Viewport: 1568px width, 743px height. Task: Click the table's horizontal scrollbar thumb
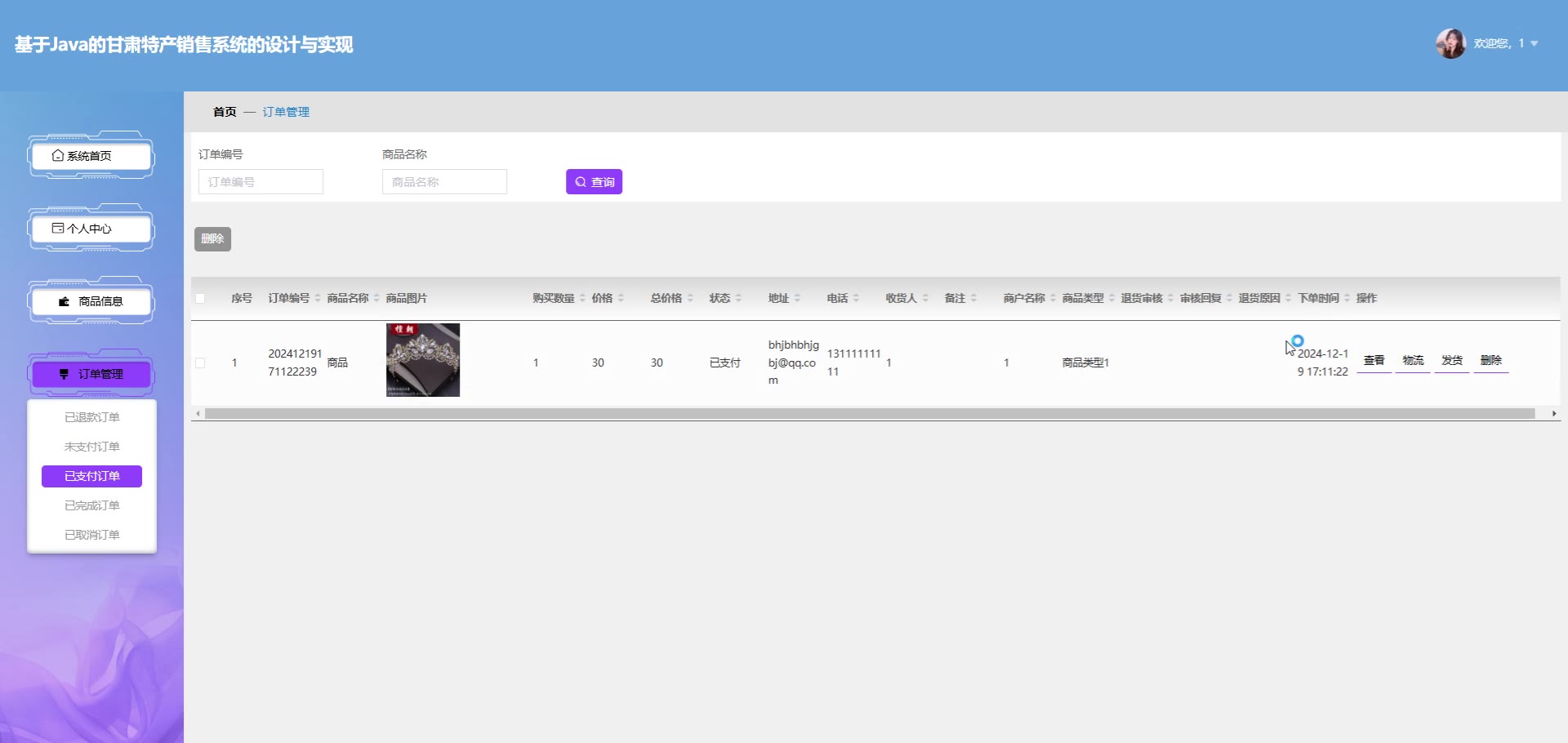click(870, 414)
